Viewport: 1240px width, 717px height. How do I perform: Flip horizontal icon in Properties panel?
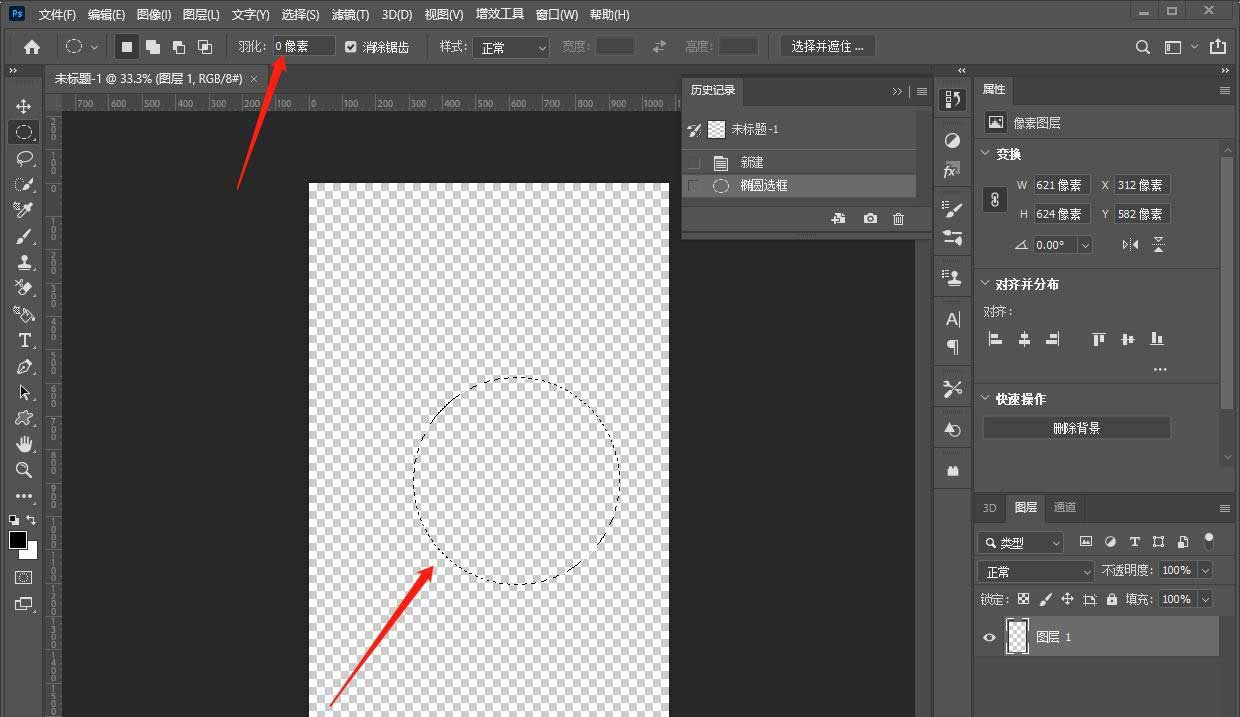pyautogui.click(x=1130, y=245)
